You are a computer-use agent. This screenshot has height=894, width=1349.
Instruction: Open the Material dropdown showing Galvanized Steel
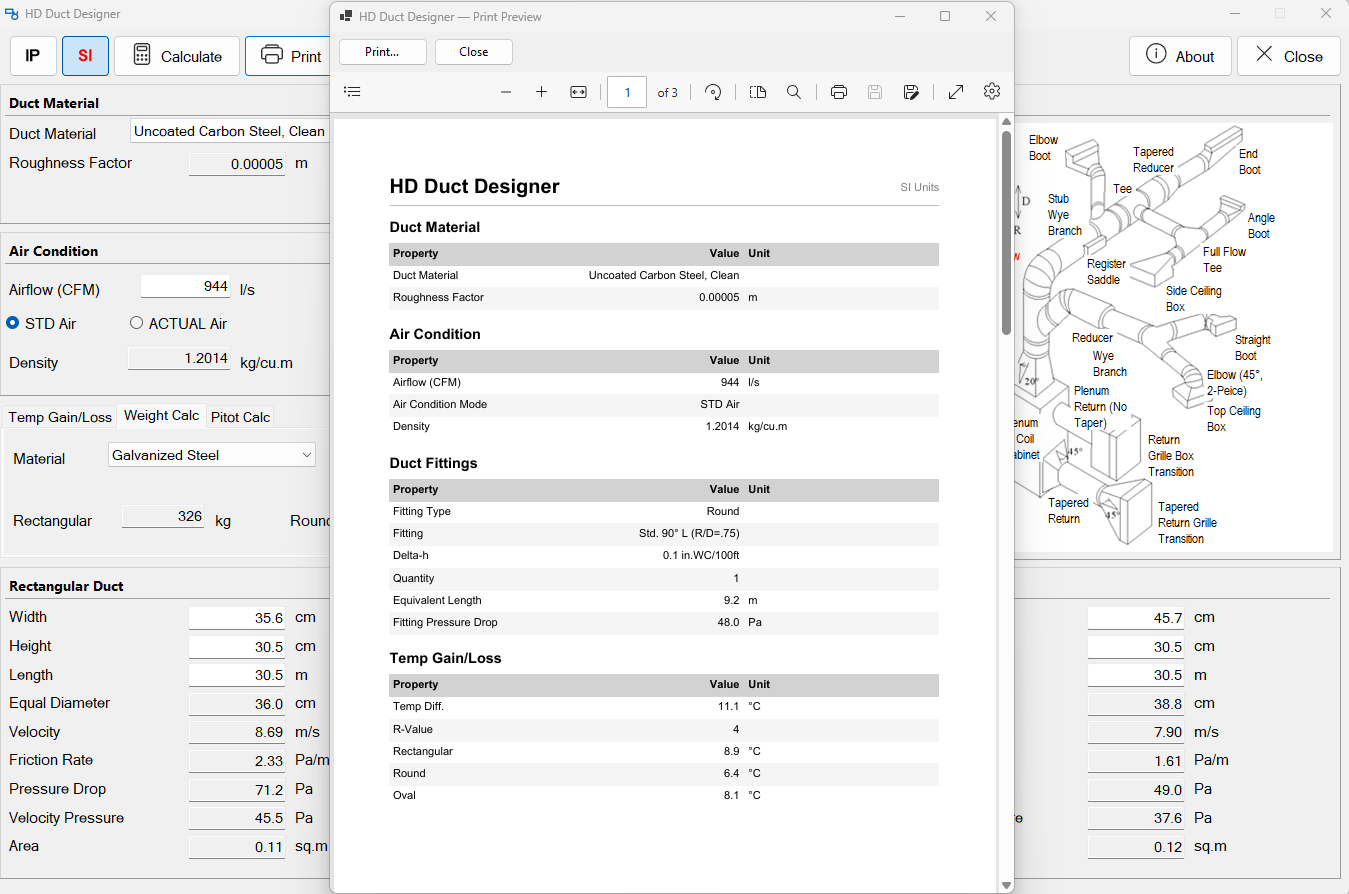pyautogui.click(x=212, y=455)
